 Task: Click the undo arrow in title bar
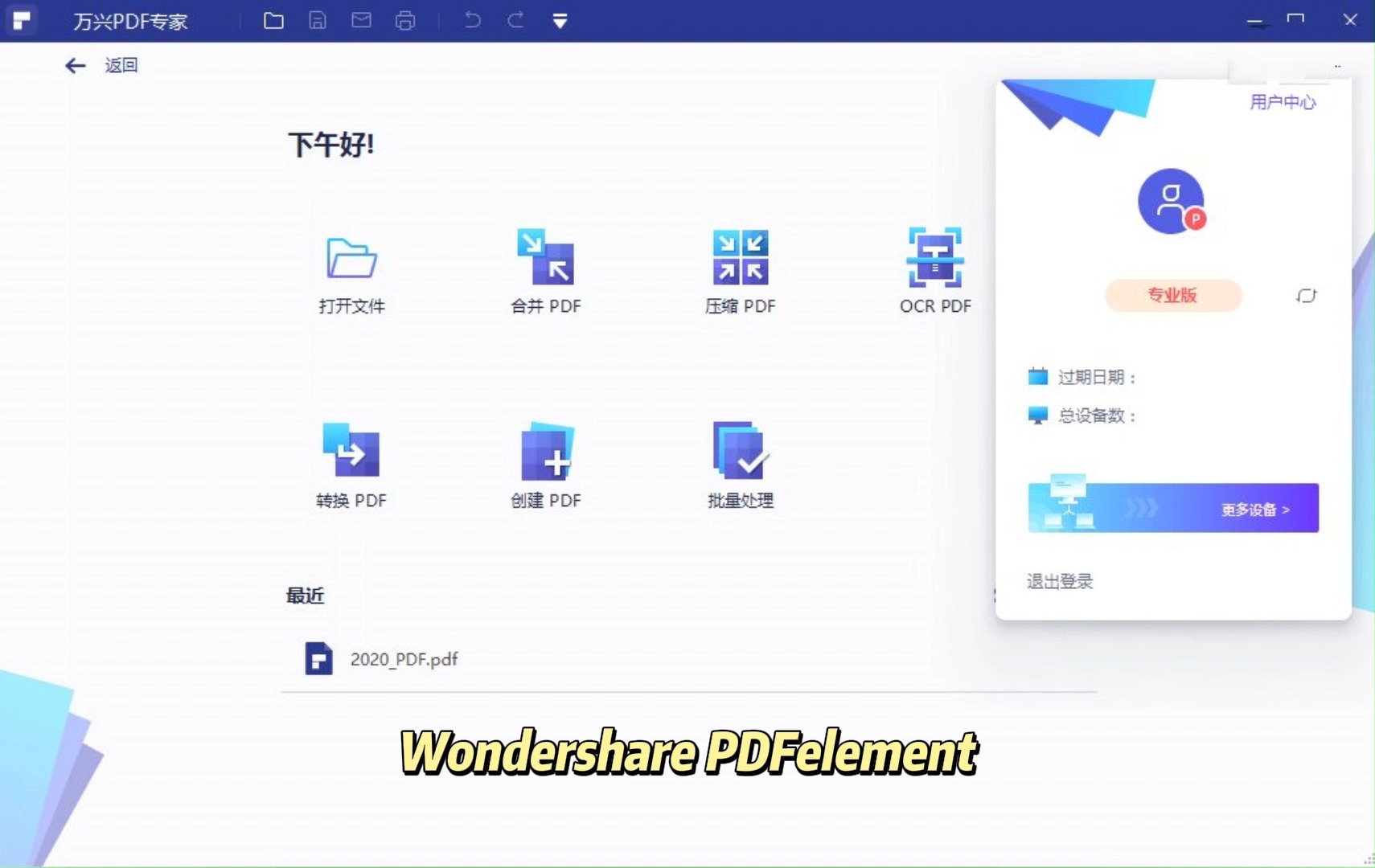point(473,20)
